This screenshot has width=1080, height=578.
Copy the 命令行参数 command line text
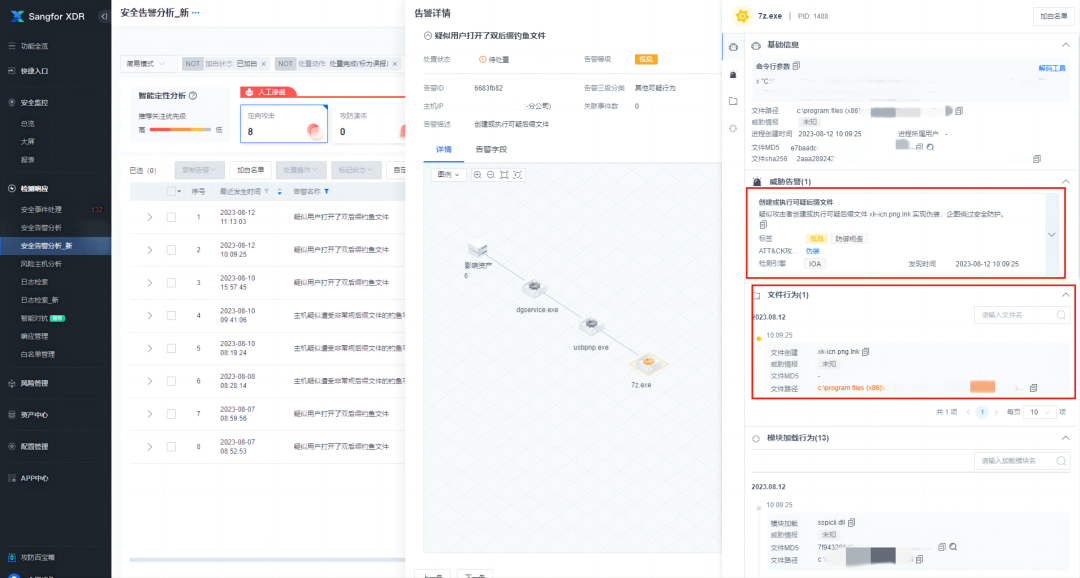coord(797,66)
